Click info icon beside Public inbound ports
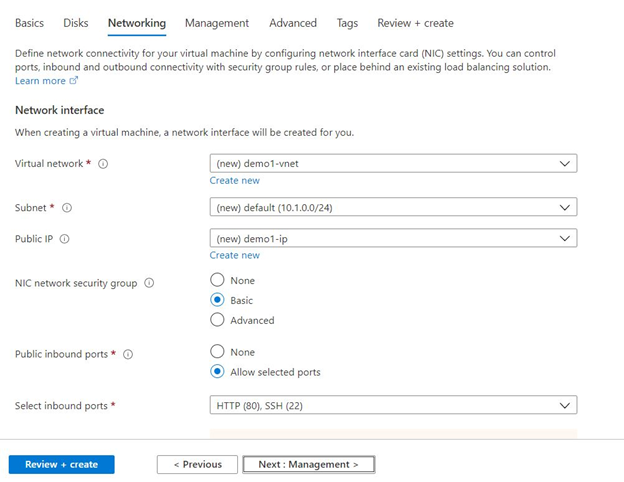Viewport: 624px width, 482px height. pyautogui.click(x=128, y=354)
